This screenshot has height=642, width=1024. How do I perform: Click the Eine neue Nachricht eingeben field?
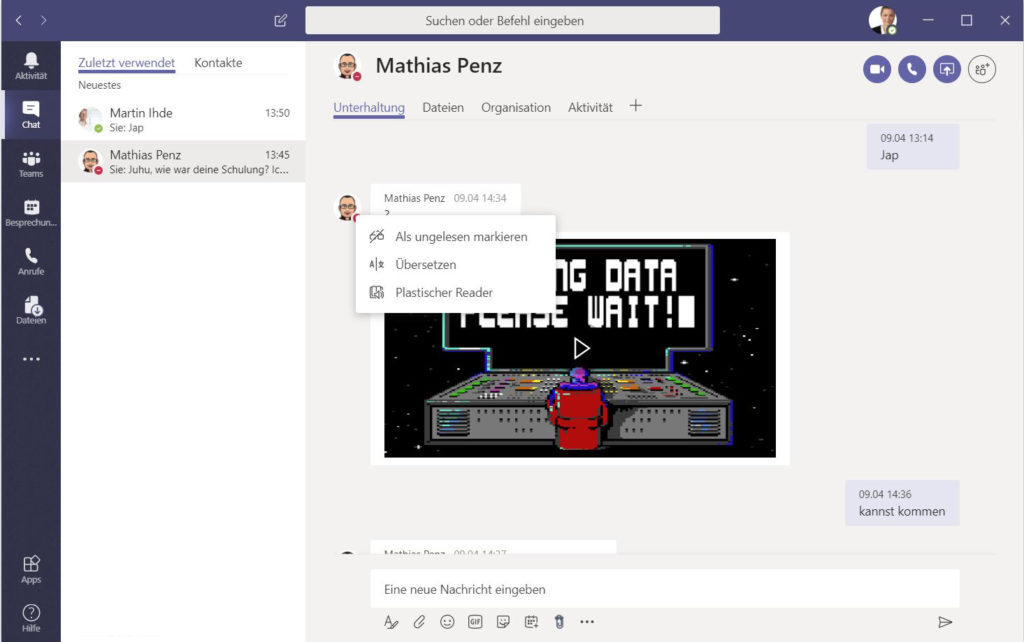click(665, 589)
